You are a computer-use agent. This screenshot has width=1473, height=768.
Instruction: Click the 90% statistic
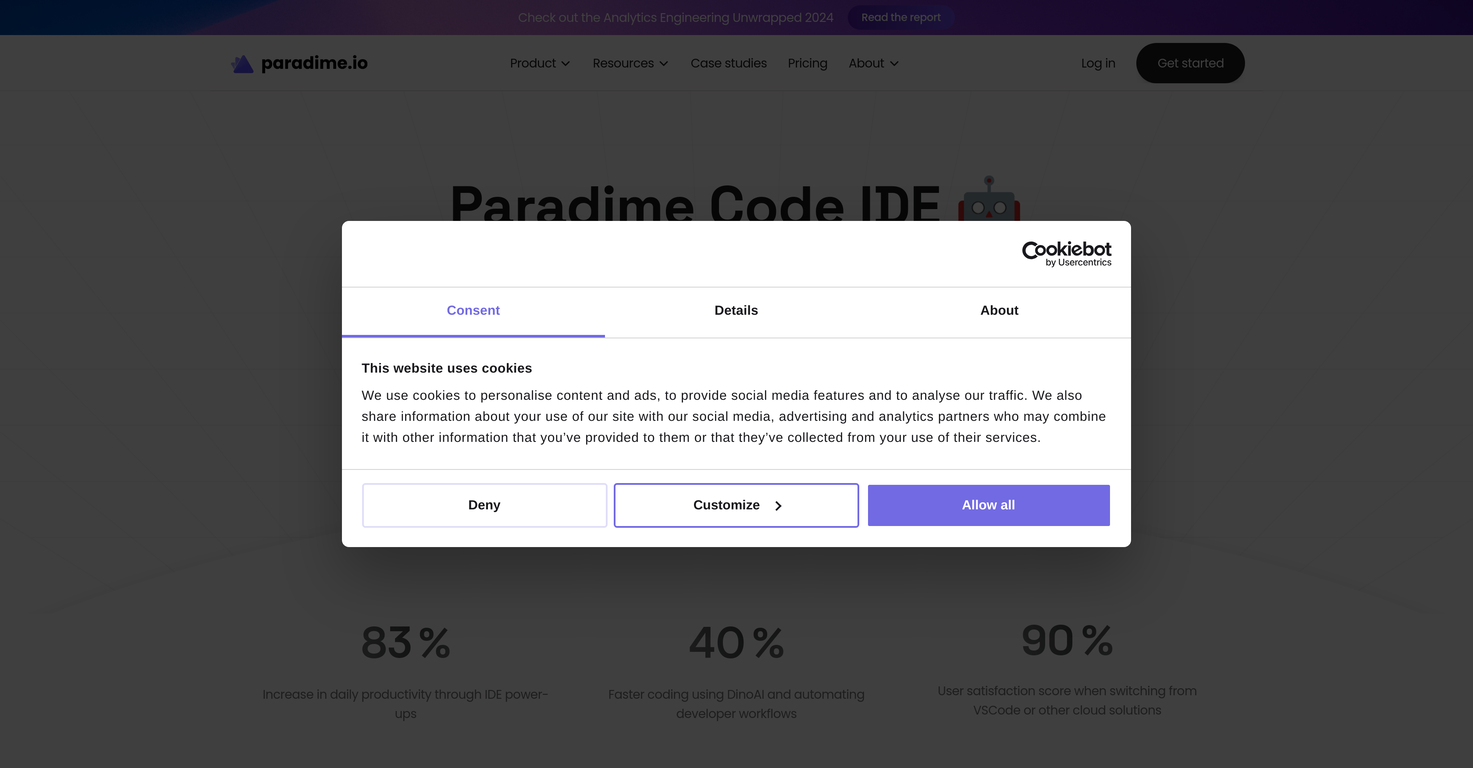[1067, 640]
